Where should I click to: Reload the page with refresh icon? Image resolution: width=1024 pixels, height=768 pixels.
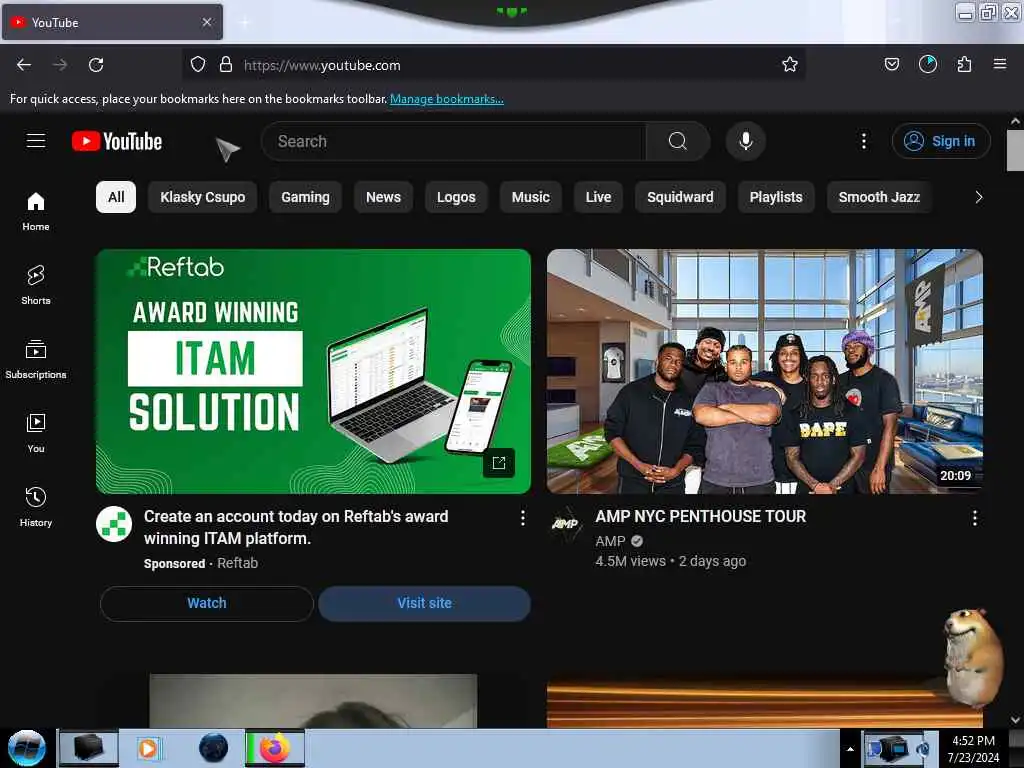point(96,65)
